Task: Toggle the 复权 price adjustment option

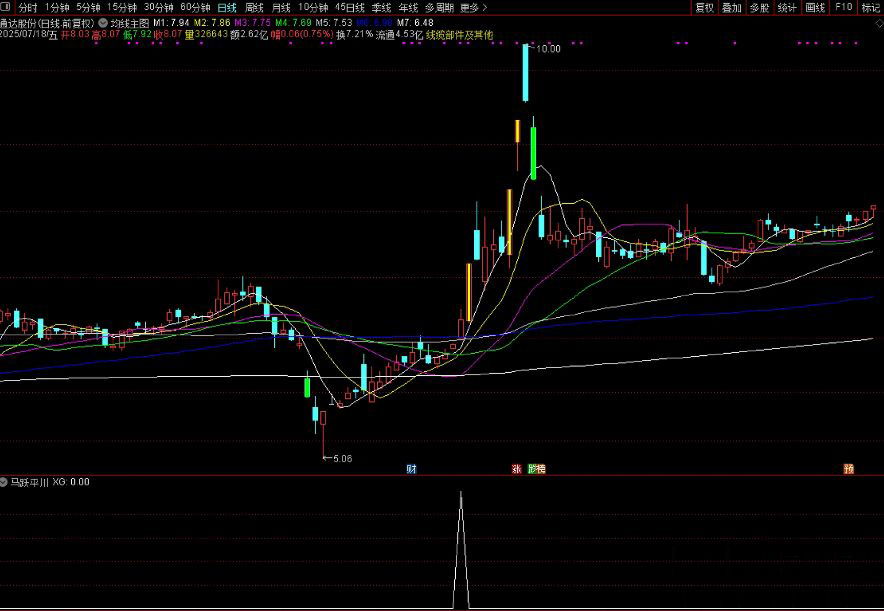Action: point(704,7)
